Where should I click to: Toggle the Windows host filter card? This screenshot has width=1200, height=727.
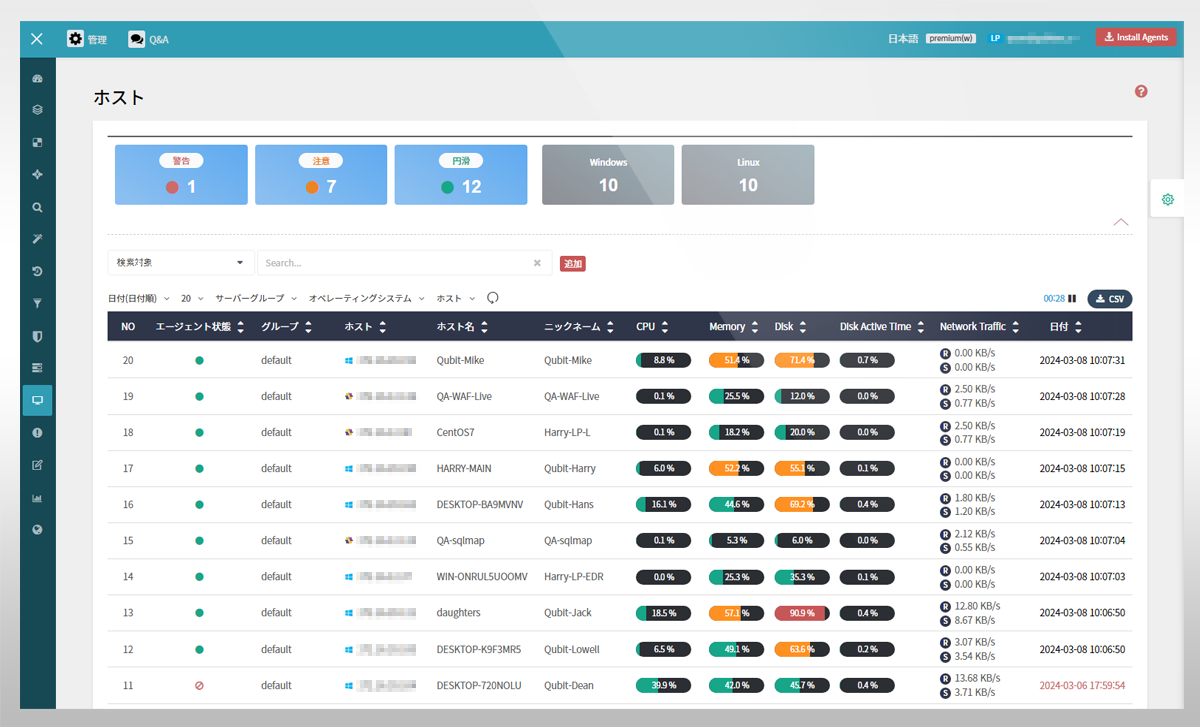click(608, 175)
